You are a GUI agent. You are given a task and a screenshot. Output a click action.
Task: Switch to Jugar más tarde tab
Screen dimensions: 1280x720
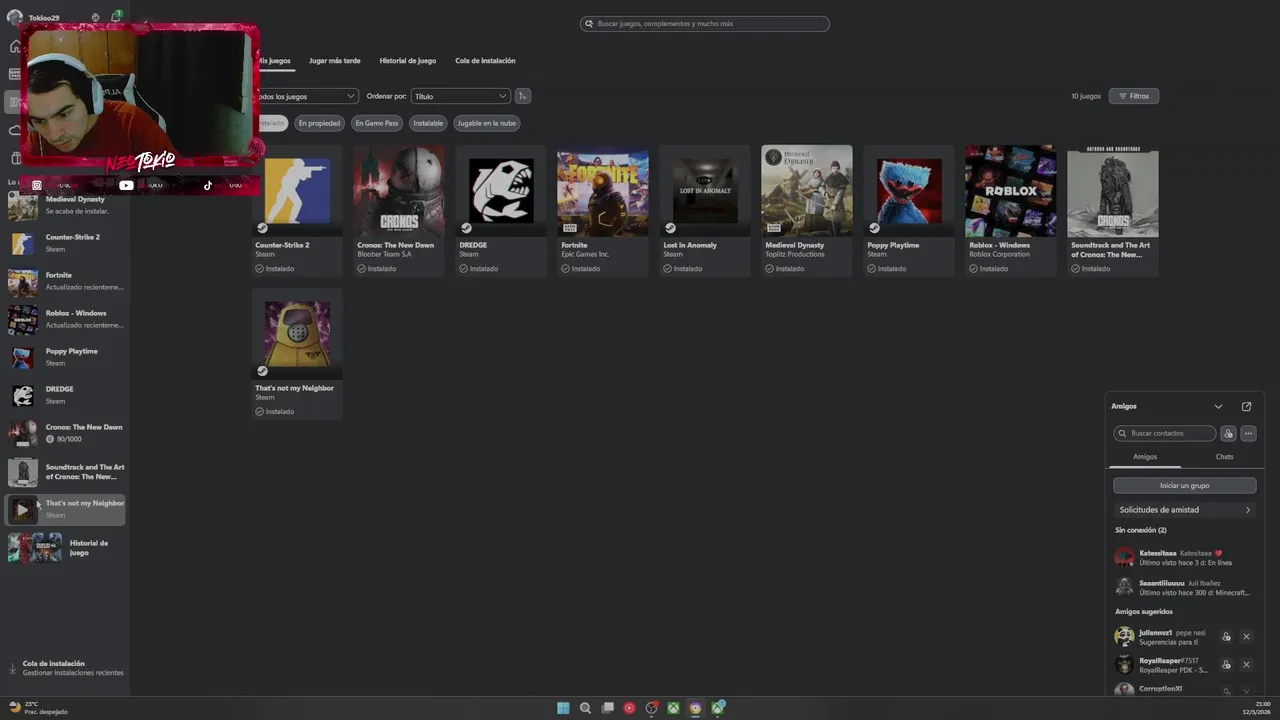pyautogui.click(x=335, y=61)
